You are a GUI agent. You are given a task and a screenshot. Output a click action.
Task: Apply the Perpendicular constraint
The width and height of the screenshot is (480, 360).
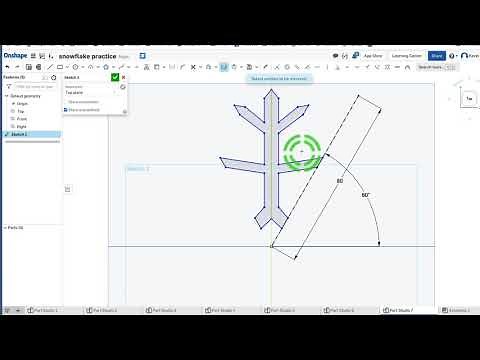tap(337, 67)
